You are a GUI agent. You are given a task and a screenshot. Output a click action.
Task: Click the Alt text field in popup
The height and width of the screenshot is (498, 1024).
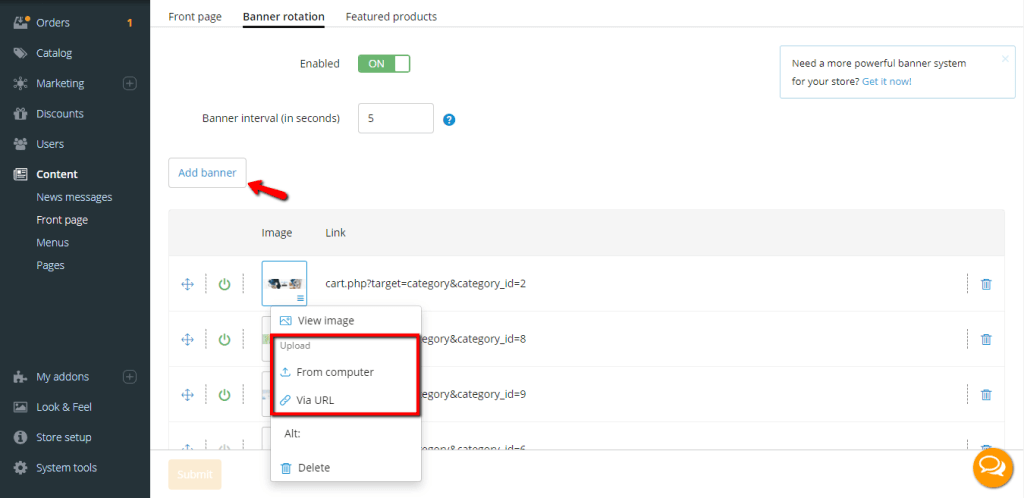coord(346,433)
